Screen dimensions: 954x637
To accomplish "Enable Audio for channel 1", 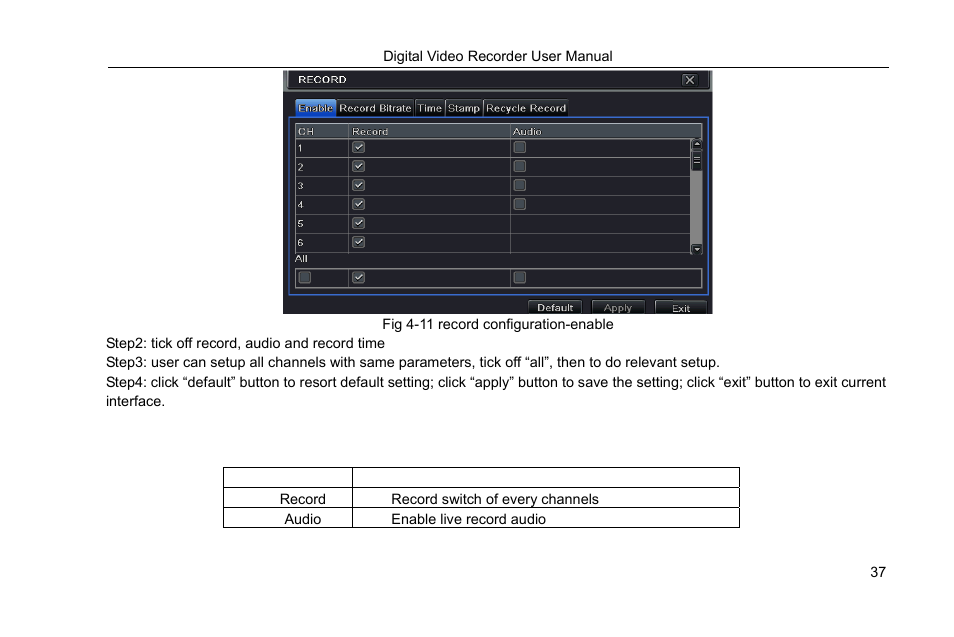I will [520, 147].
